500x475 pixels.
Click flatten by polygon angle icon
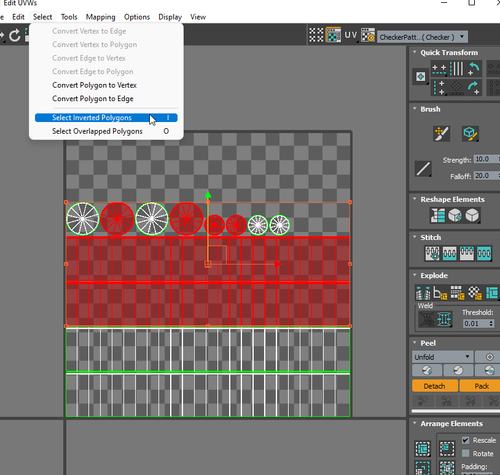click(440, 293)
